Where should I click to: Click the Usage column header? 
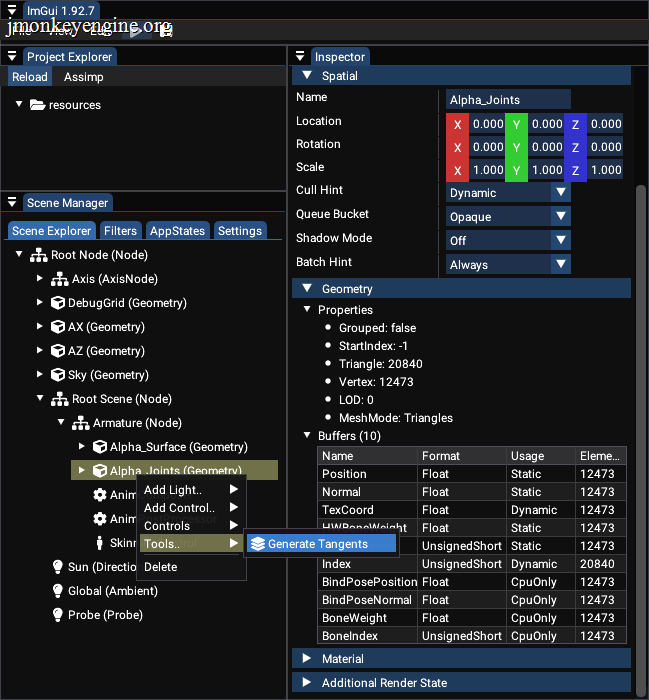pos(541,456)
